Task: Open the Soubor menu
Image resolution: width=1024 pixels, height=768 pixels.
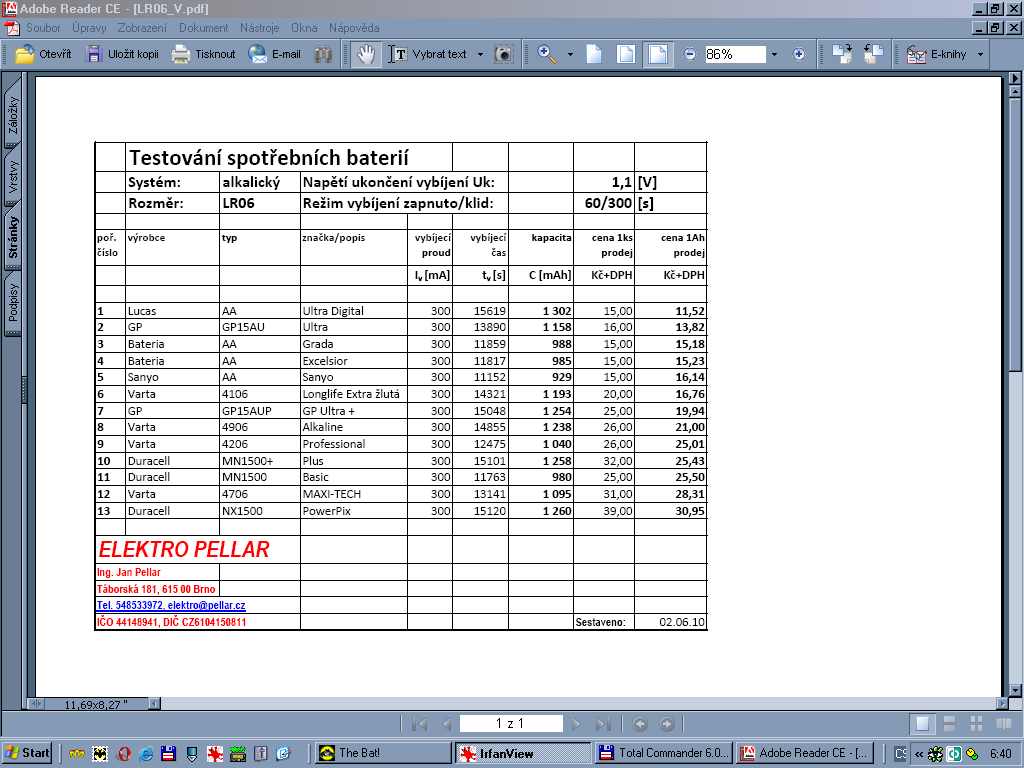Action: coord(43,28)
